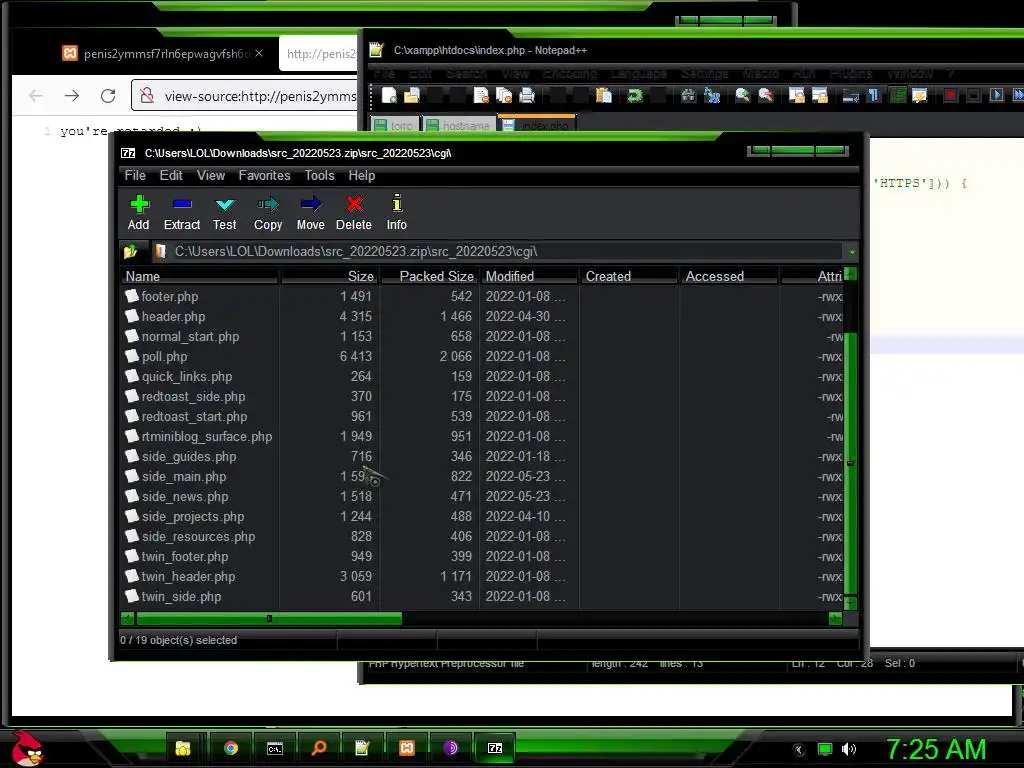Toggle Show All Characters pilcrow icon in Notepad++

point(873,95)
